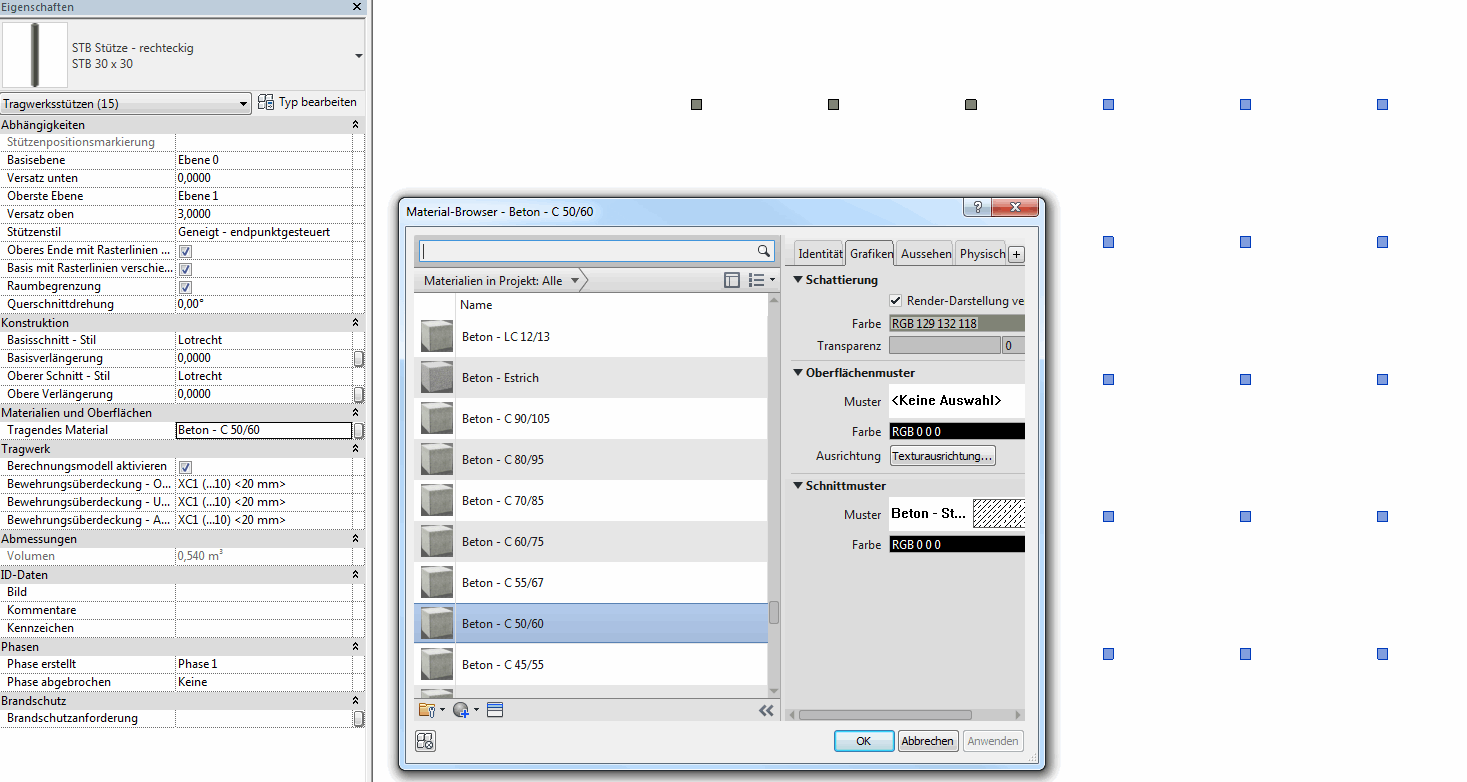Screen dimensions: 1467x782
Task: Click the search magnifier icon in Material-Browser
Action: coord(764,251)
